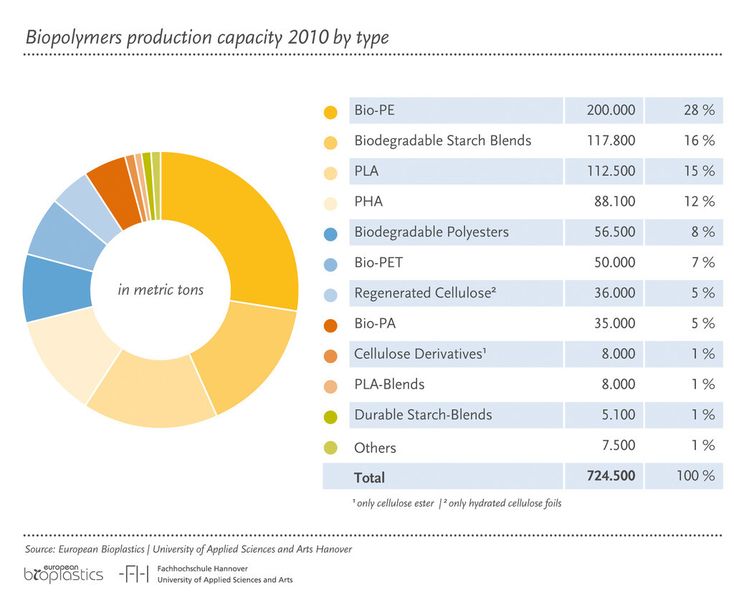Select the Bio-PE legend color dot

330,112
